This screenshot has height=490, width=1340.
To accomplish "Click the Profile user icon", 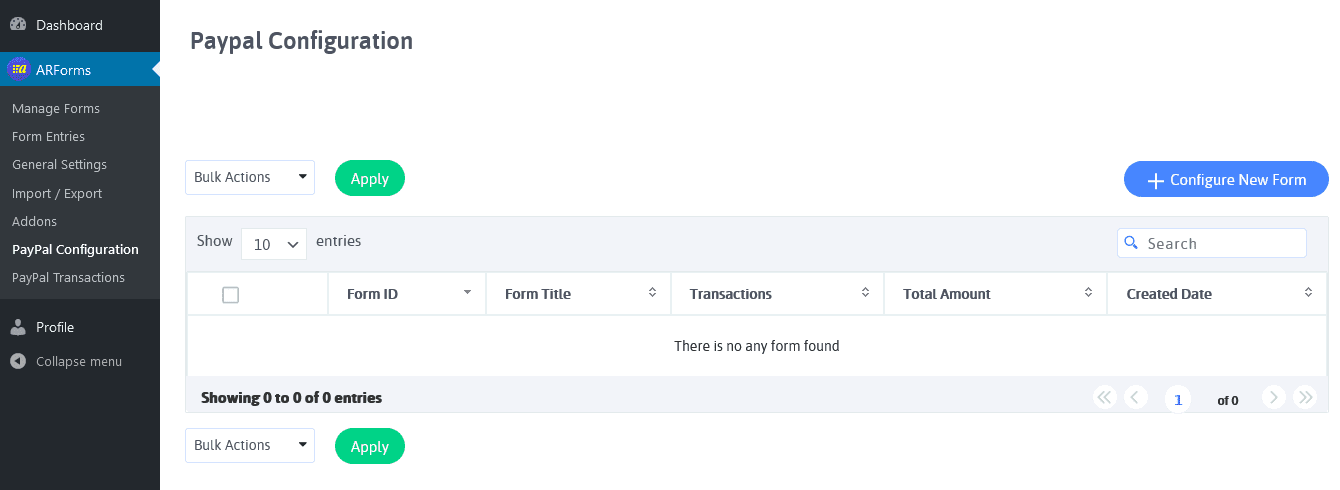I will (x=18, y=327).
